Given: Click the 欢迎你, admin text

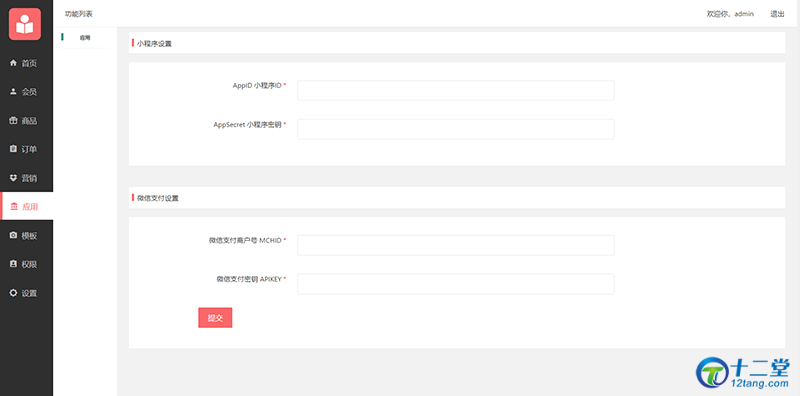Looking at the screenshot, I should click(730, 14).
